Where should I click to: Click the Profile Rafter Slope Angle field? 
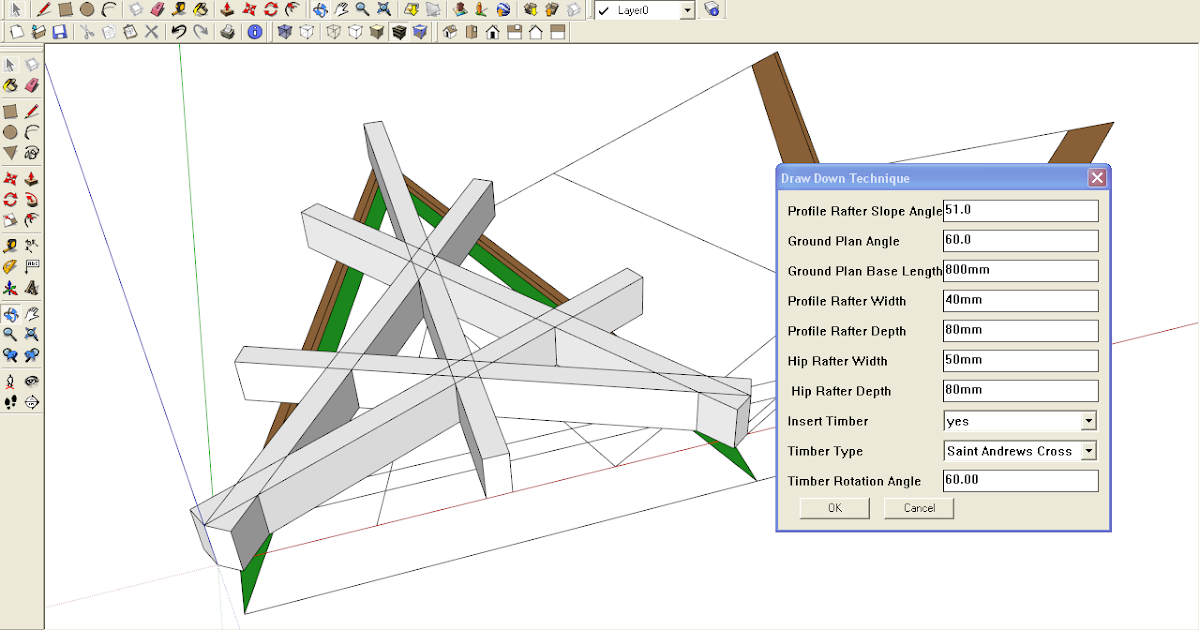pyautogui.click(x=1020, y=211)
